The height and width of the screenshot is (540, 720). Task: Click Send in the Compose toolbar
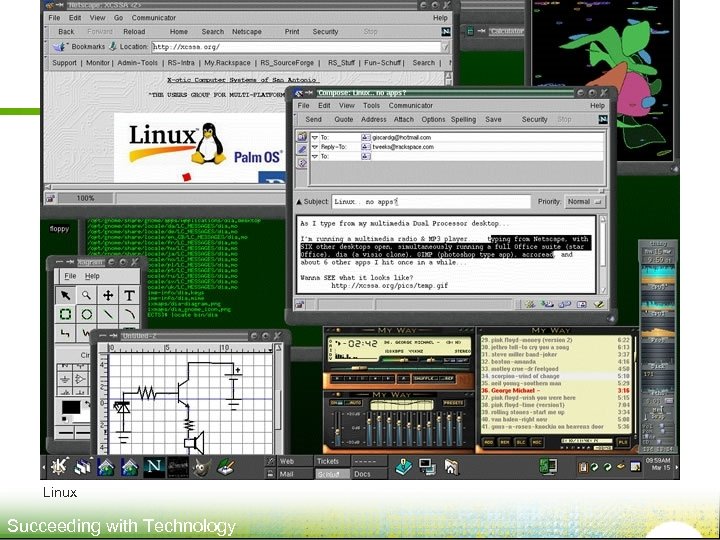(x=313, y=119)
